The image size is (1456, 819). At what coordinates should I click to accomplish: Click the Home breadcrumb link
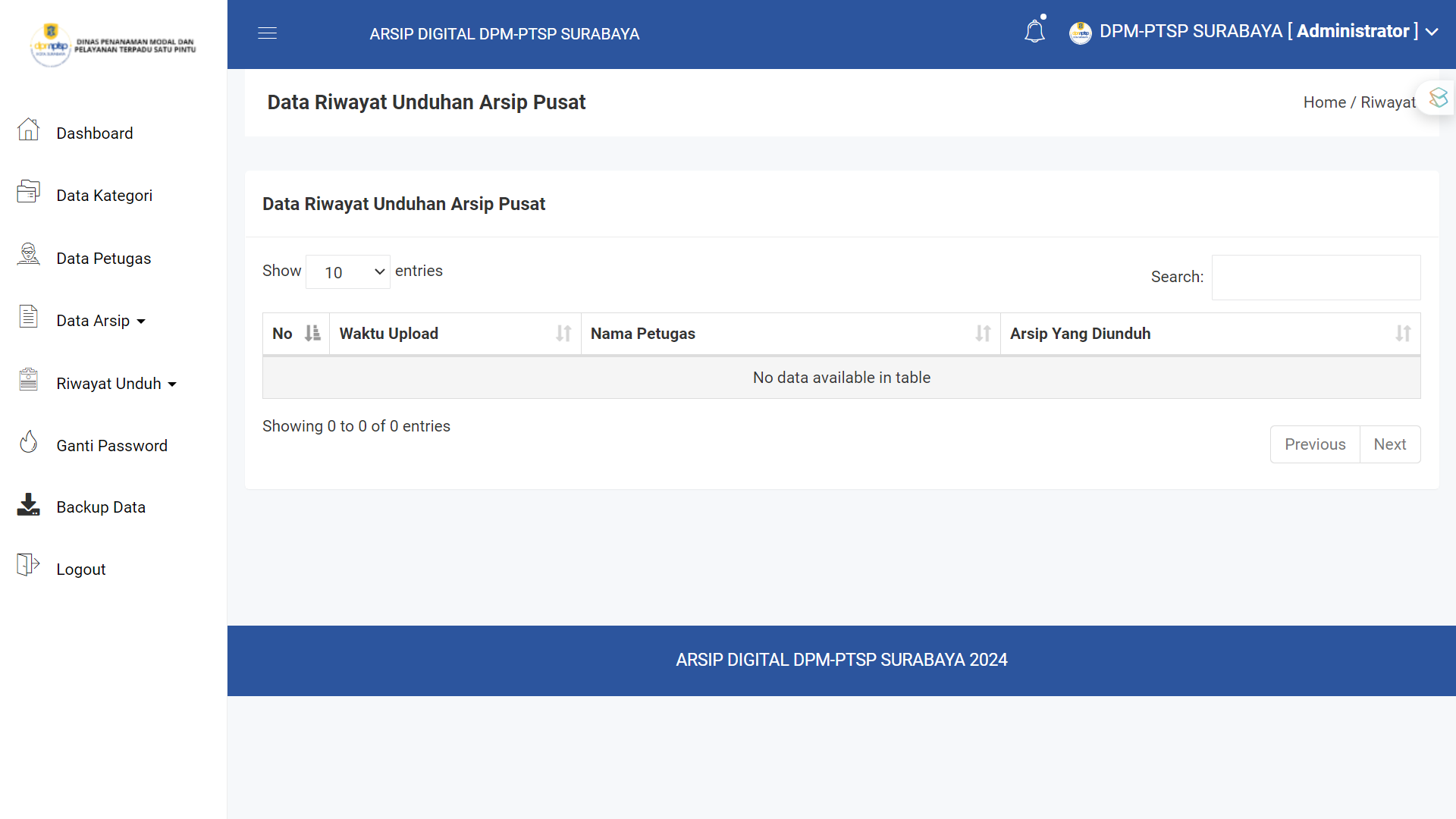pyautogui.click(x=1324, y=102)
